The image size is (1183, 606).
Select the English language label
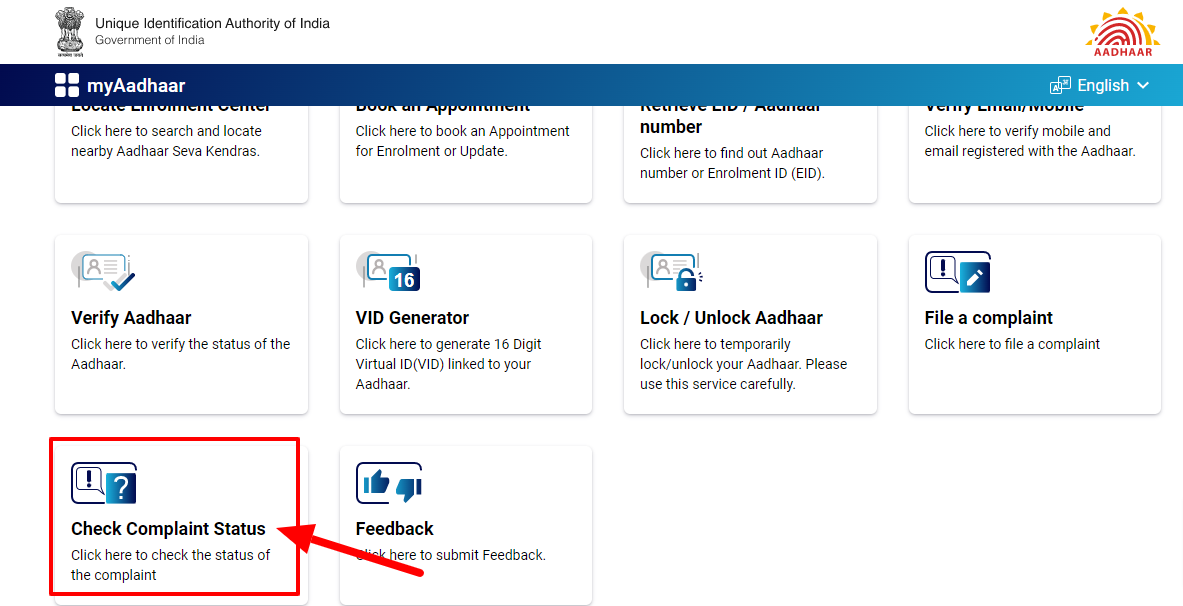(1103, 85)
